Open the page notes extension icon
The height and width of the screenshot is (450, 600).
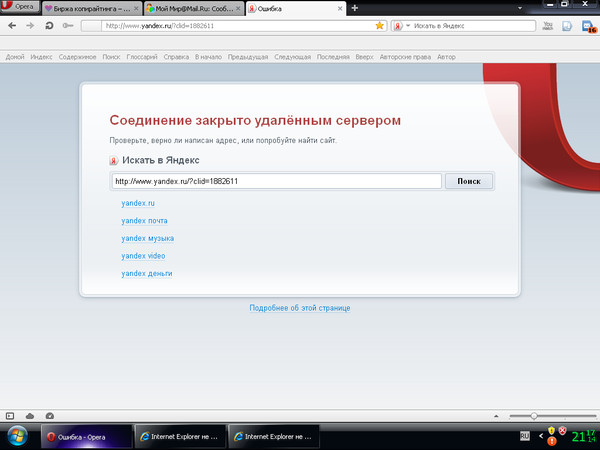click(x=567, y=26)
